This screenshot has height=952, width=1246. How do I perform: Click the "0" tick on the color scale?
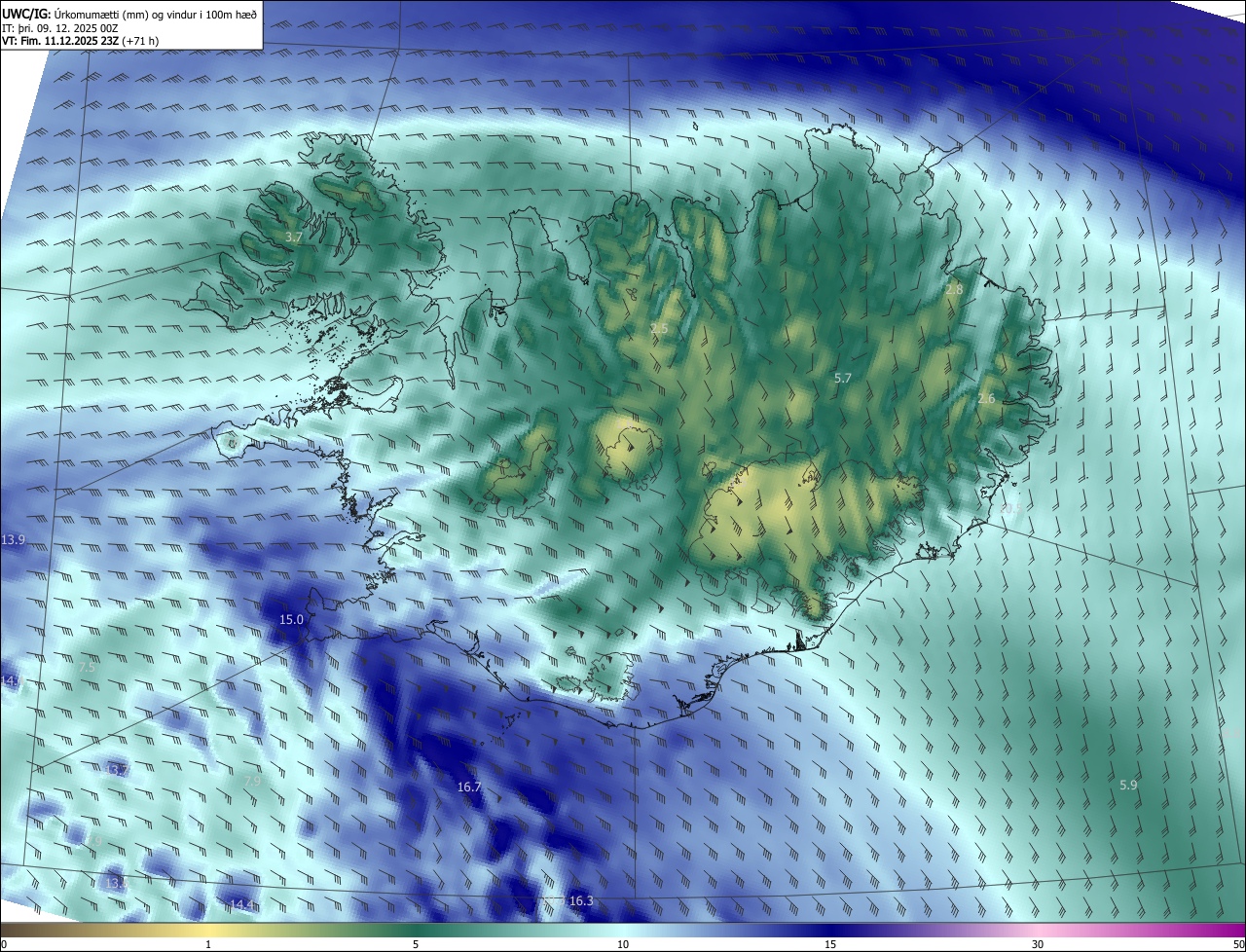tap(4, 944)
